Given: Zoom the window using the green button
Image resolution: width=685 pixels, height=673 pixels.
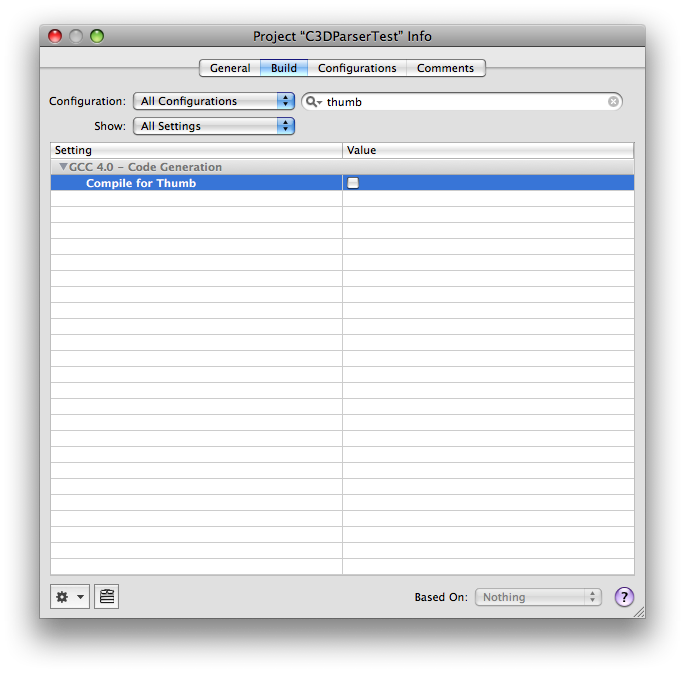Looking at the screenshot, I should 97,36.
